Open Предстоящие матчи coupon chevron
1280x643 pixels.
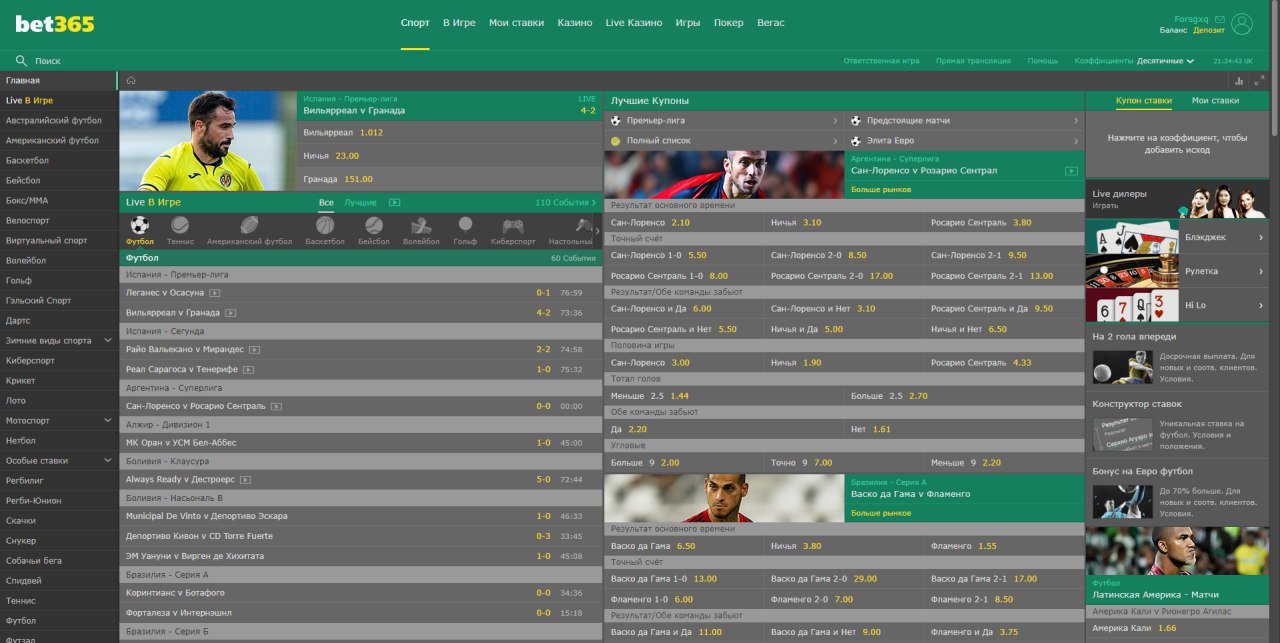1076,120
